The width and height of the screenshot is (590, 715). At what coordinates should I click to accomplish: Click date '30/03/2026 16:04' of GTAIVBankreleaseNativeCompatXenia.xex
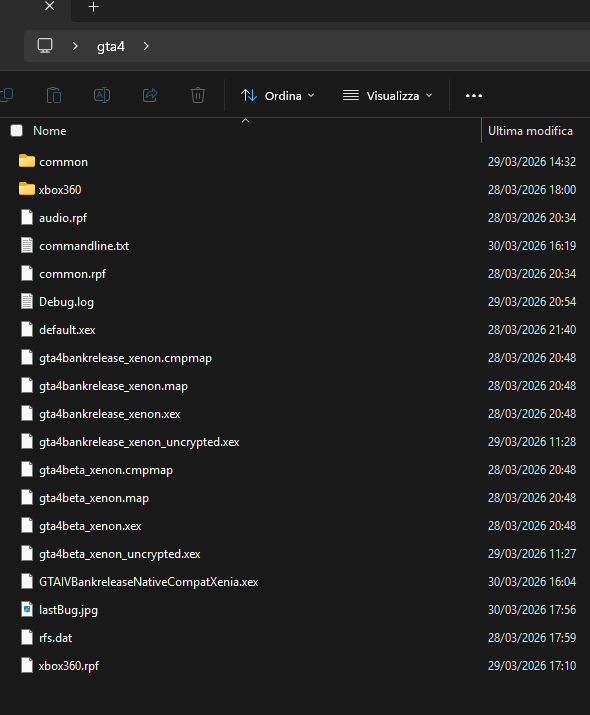[532, 582]
